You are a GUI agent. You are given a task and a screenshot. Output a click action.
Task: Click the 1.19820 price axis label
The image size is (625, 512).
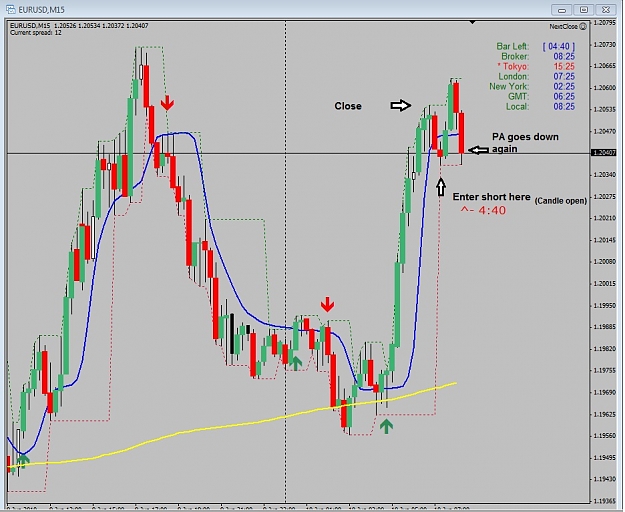coord(605,349)
